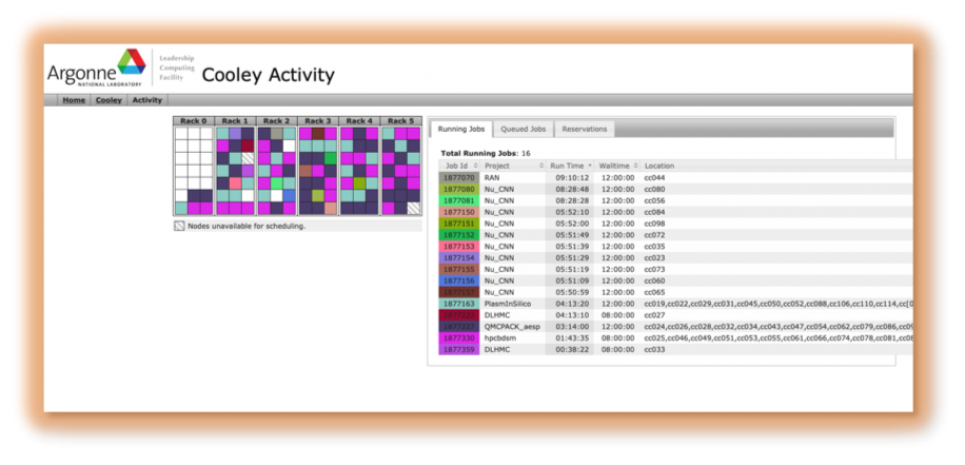Click the hatched unavailable node in Rack 5
965x465 pixels.
pyautogui.click(x=413, y=208)
